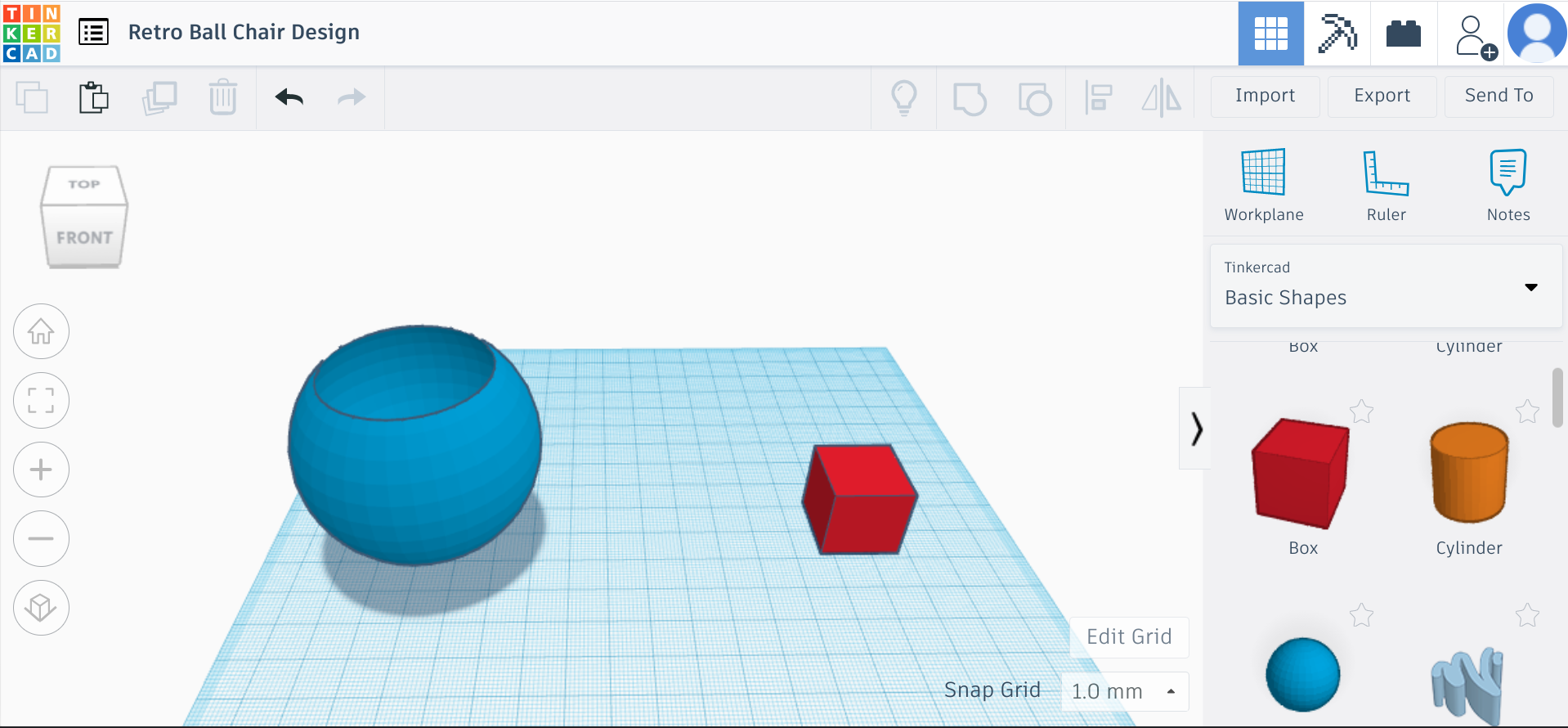Favorite the Box shape star
The height and width of the screenshot is (728, 1568).
coord(1361,411)
